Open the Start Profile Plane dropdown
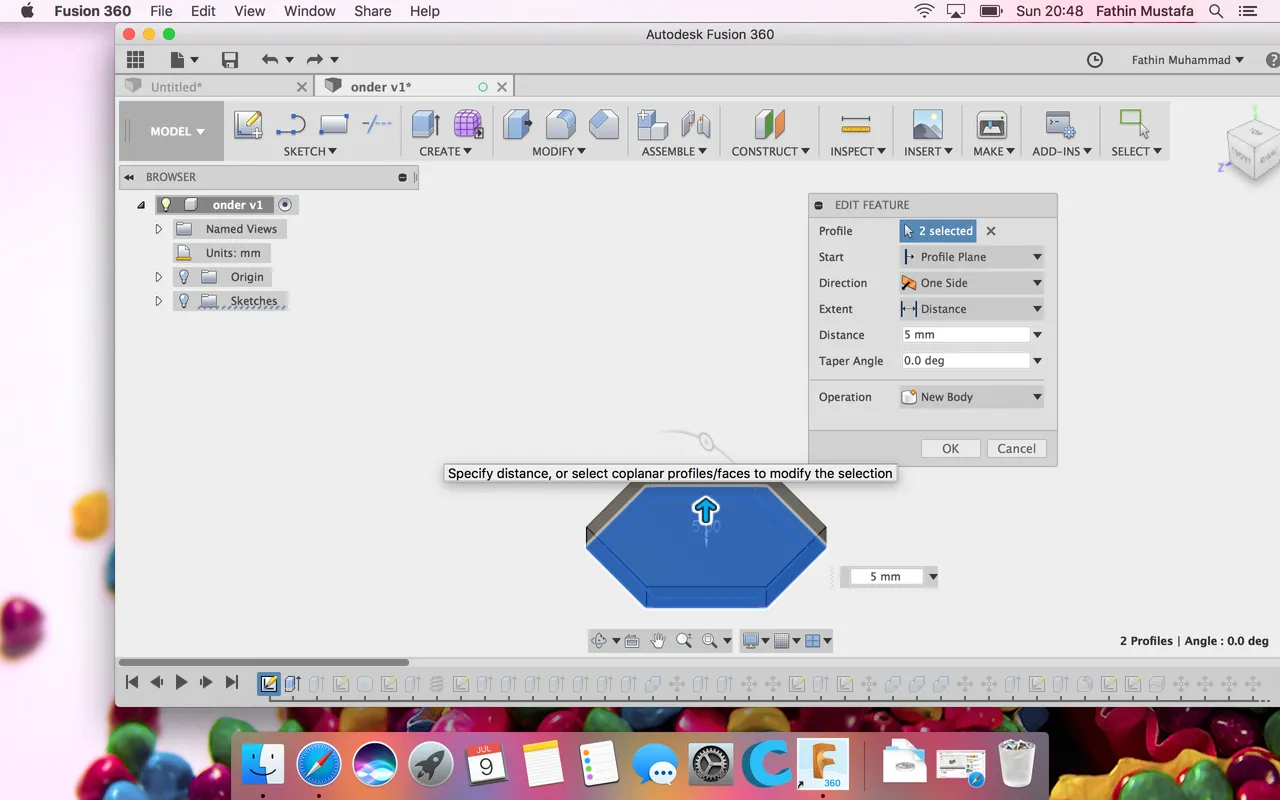This screenshot has width=1280, height=800. pos(972,257)
